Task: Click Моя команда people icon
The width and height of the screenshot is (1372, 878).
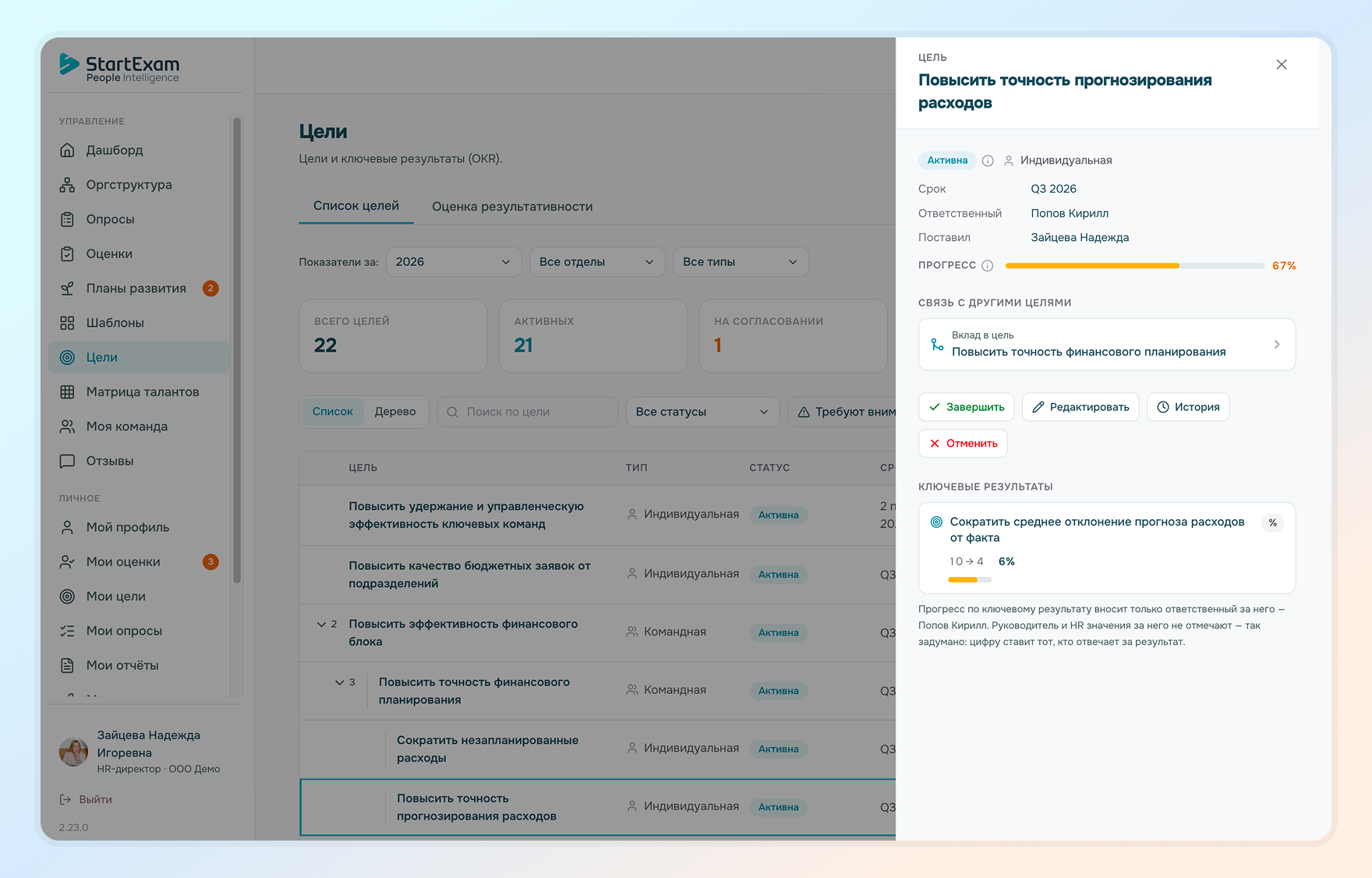Action: 68,427
